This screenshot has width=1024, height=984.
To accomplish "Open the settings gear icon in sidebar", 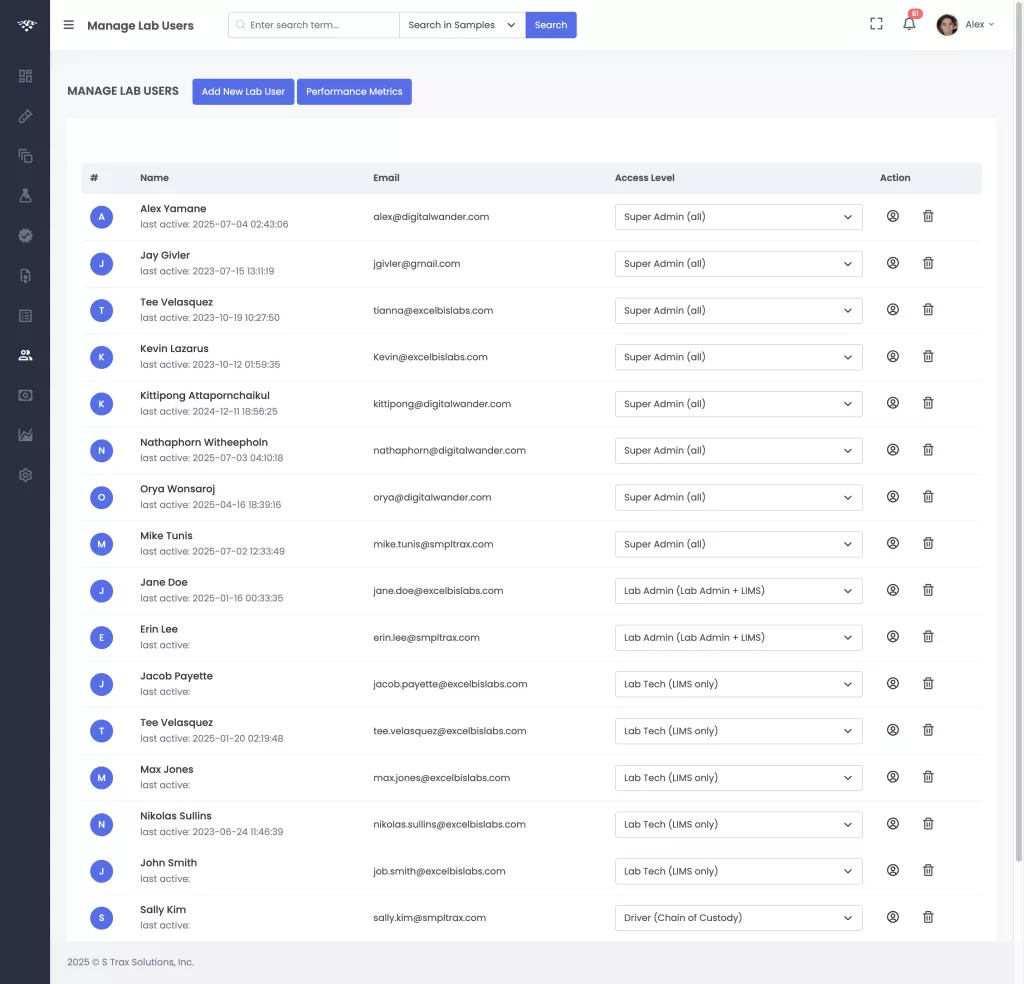I will (25, 475).
